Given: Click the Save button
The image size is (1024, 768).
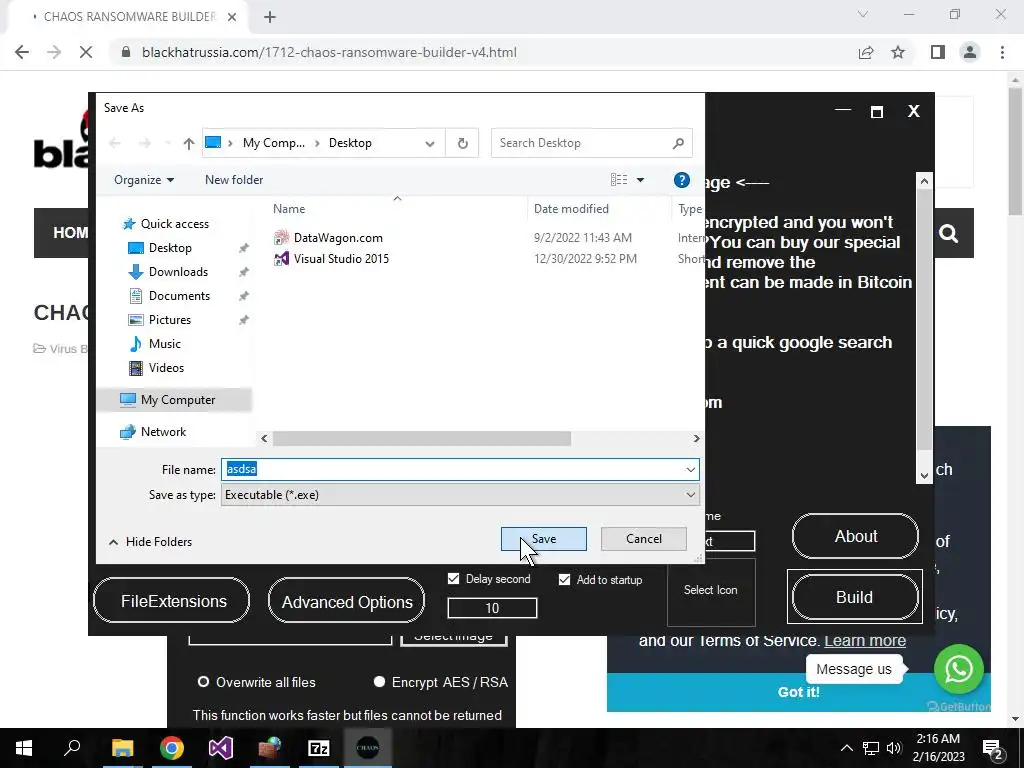Looking at the screenshot, I should pyautogui.click(x=544, y=539).
